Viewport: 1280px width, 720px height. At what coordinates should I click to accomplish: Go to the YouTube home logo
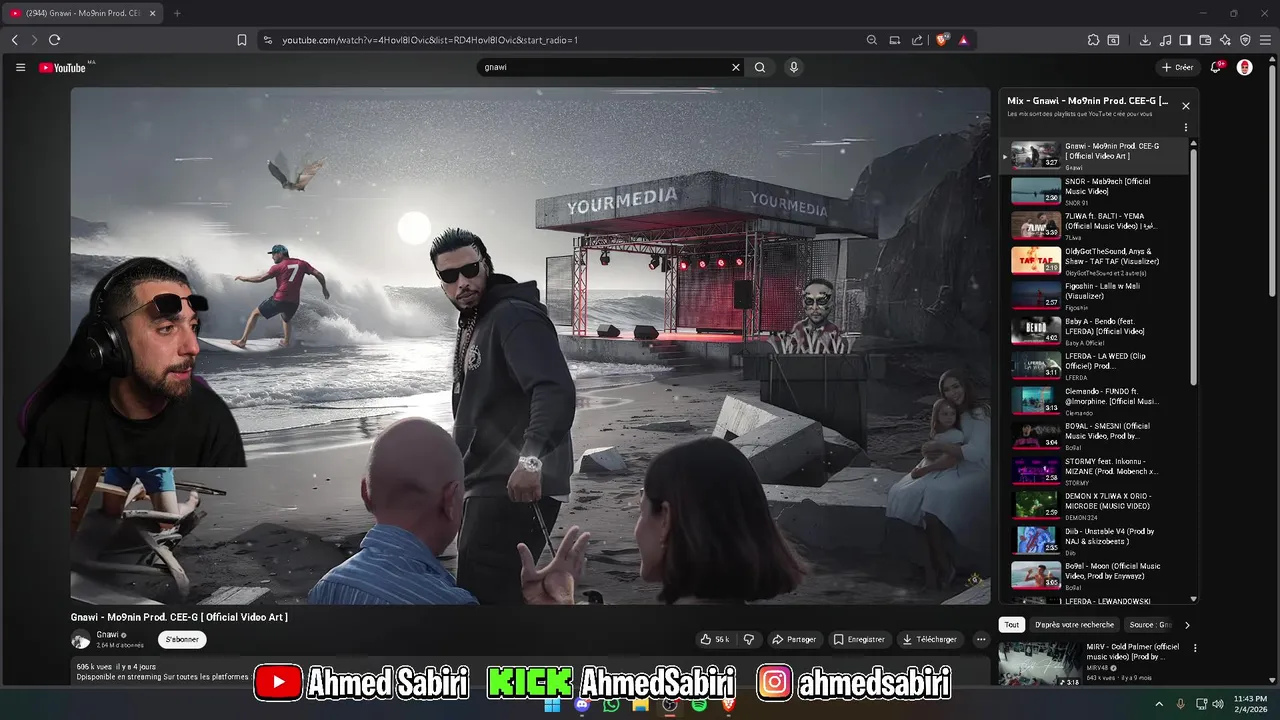click(x=63, y=67)
